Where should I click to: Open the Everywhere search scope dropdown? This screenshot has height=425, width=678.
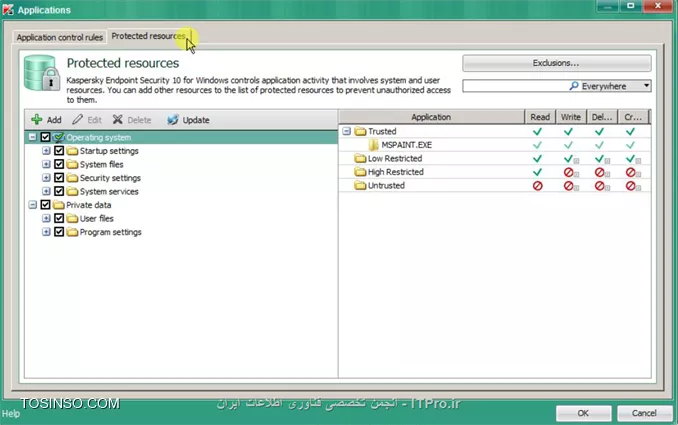[646, 86]
